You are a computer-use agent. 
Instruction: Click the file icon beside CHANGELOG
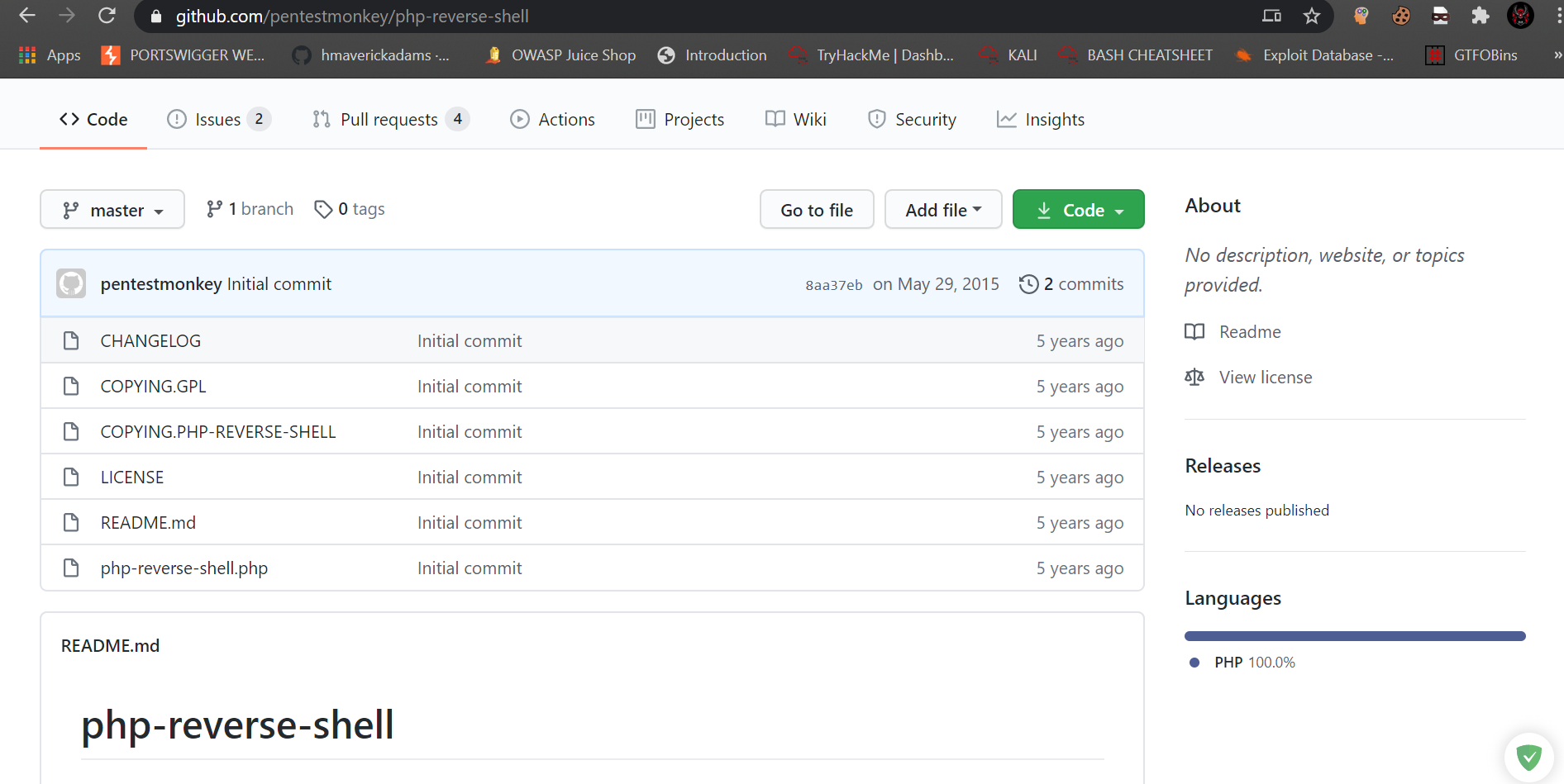tap(71, 340)
